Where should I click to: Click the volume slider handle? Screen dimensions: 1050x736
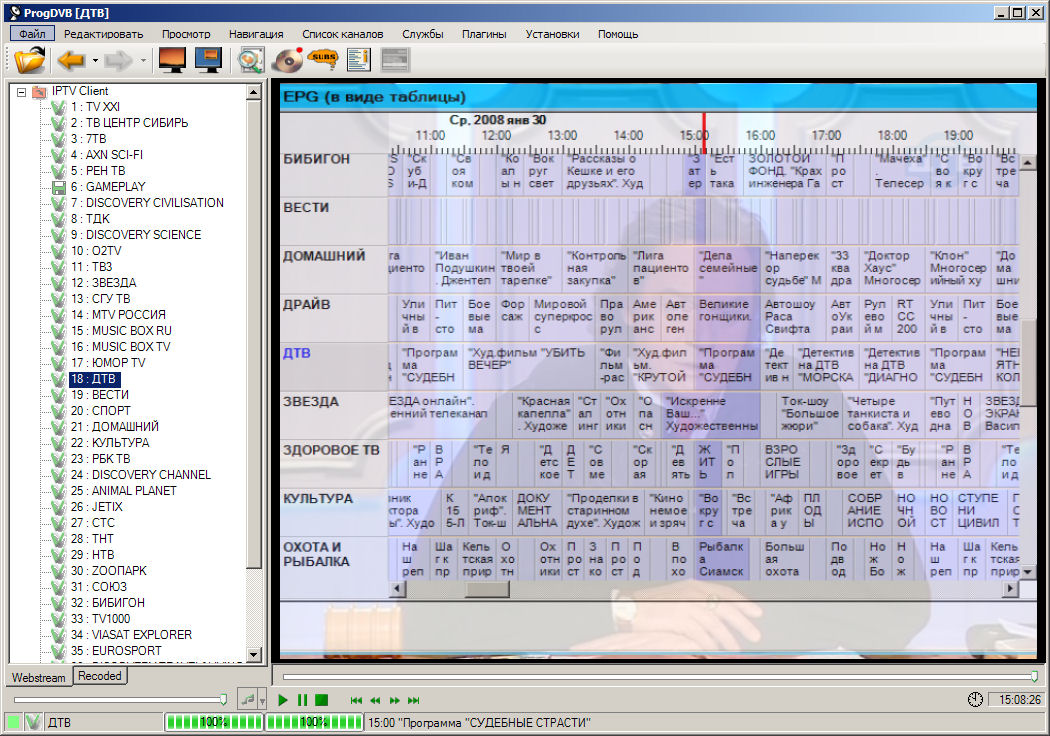pos(224,700)
